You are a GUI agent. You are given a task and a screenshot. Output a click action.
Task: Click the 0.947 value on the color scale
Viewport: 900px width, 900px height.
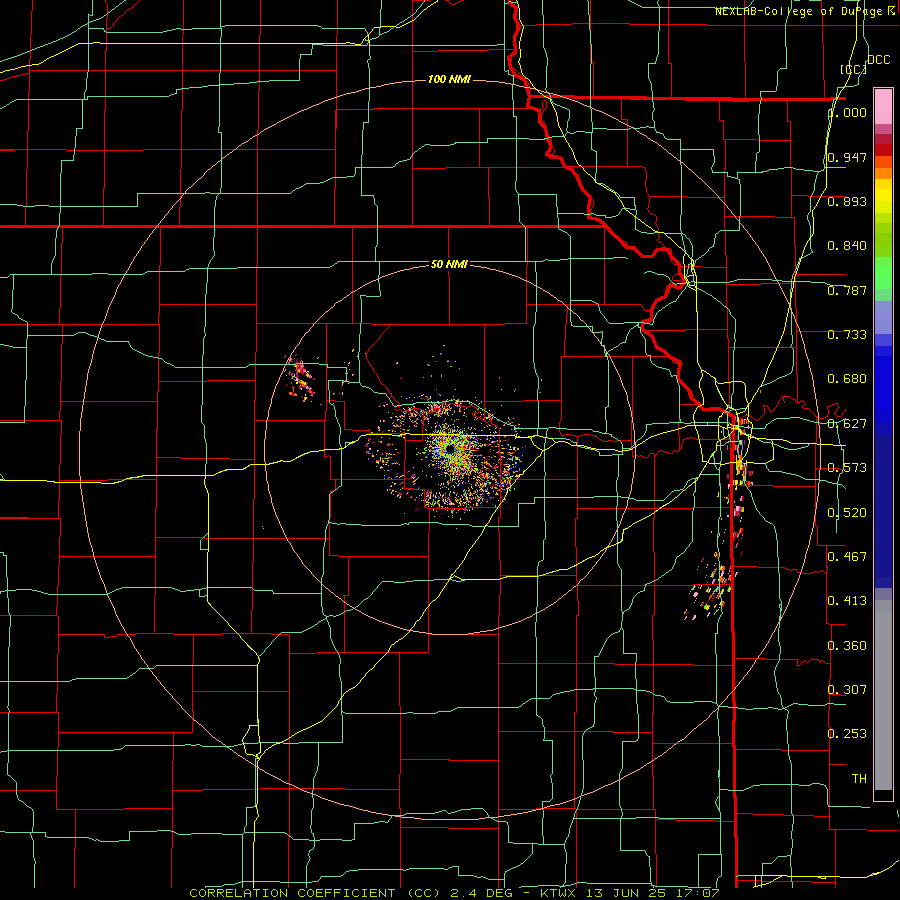point(847,157)
